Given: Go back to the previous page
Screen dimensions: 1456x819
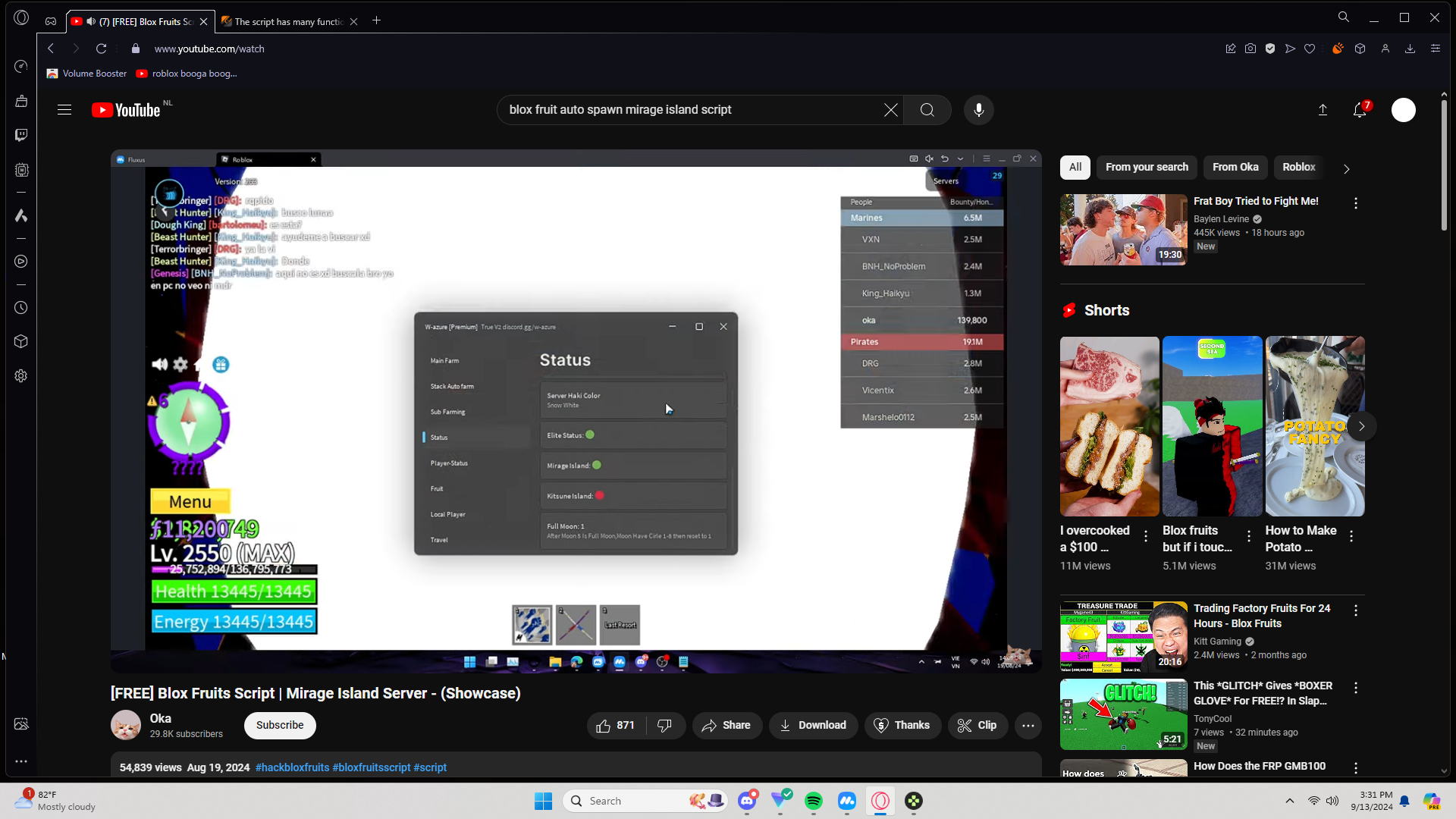Looking at the screenshot, I should 51,49.
